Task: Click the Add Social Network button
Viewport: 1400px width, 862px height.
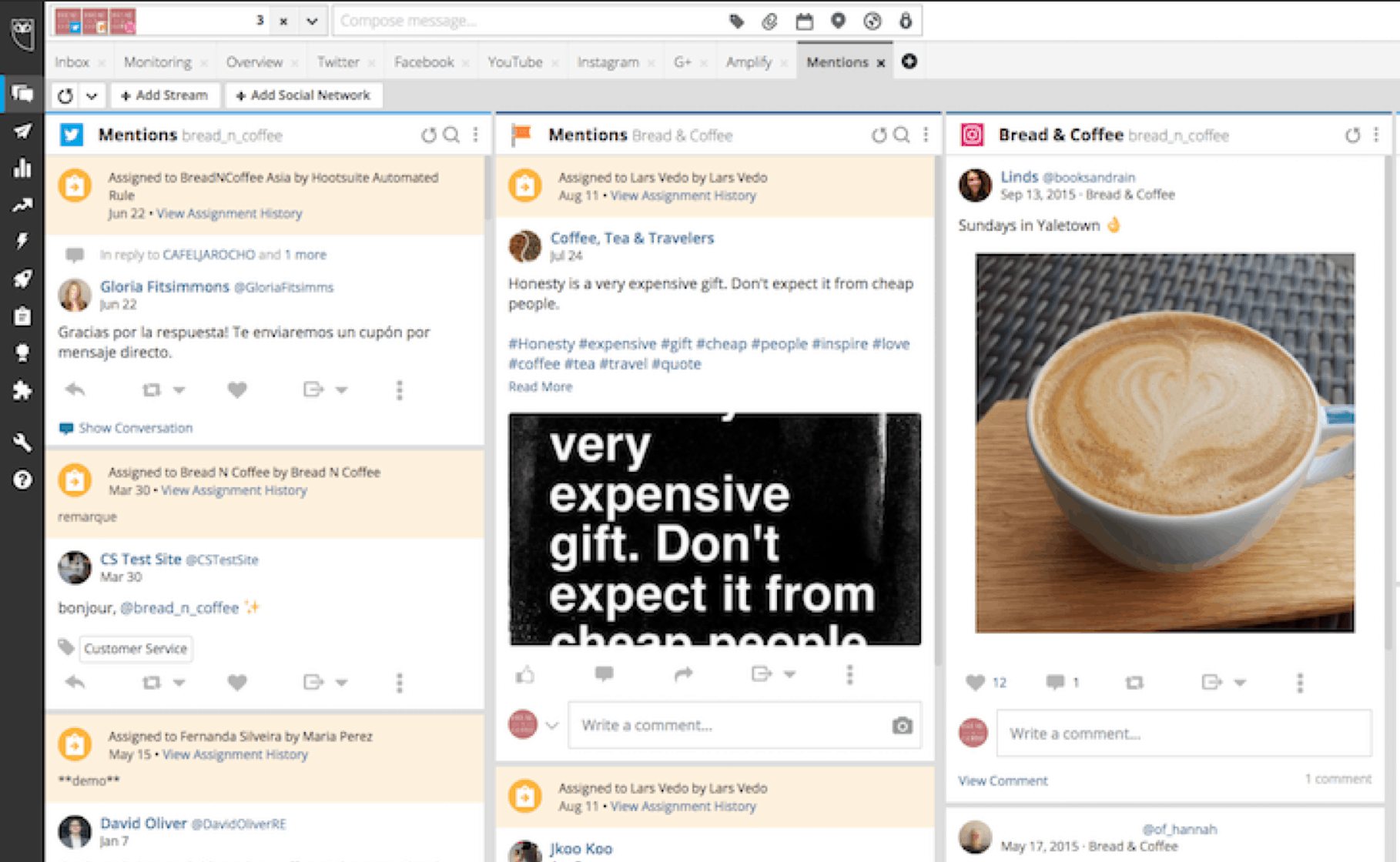Action: [303, 95]
